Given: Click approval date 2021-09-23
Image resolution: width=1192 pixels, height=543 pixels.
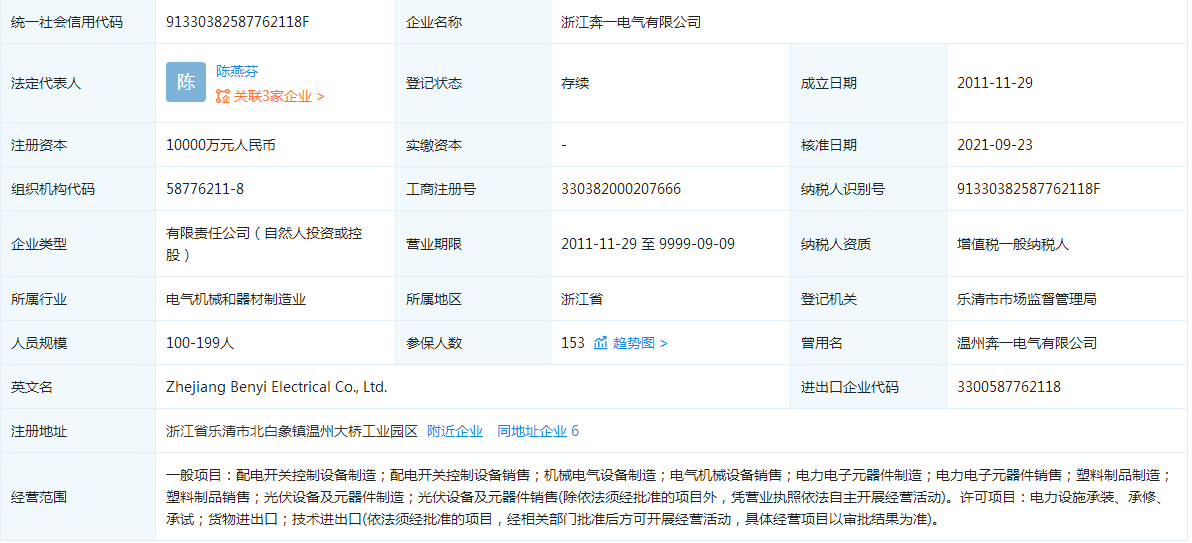Looking at the screenshot, I should (x=995, y=144).
